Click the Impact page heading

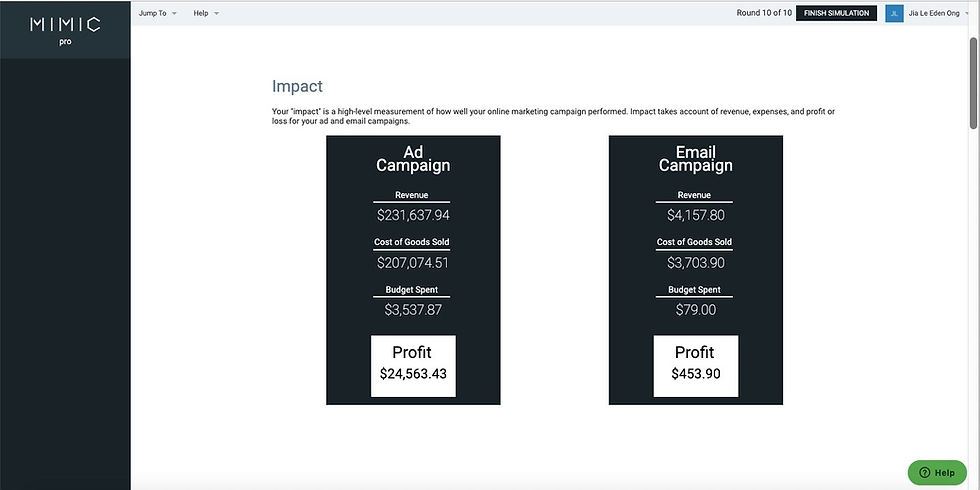point(298,86)
